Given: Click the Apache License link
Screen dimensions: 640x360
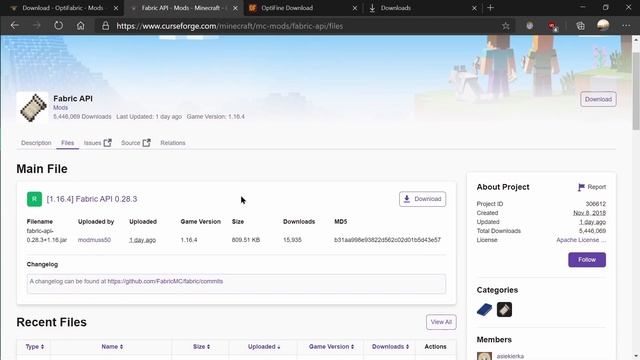Looking at the screenshot, I should click(x=581, y=240).
